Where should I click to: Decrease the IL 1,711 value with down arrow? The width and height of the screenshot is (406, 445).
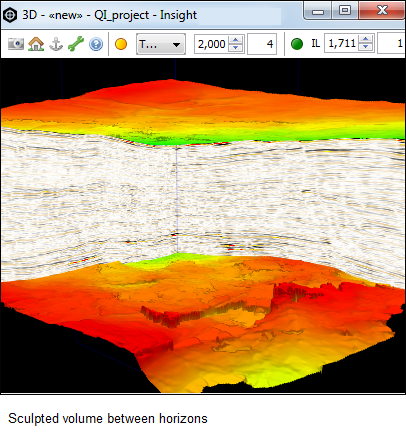click(366, 47)
